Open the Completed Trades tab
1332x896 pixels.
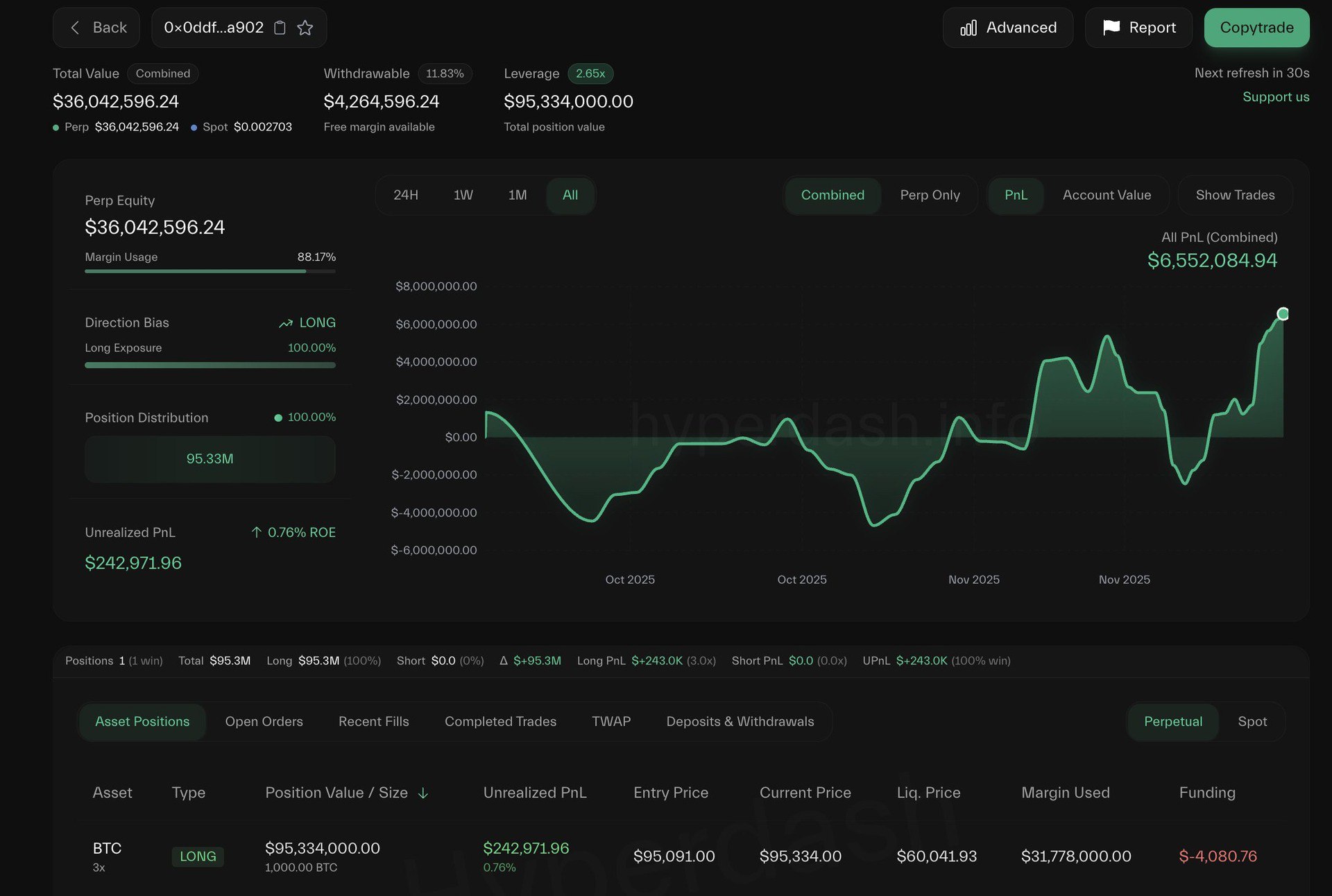(x=500, y=721)
